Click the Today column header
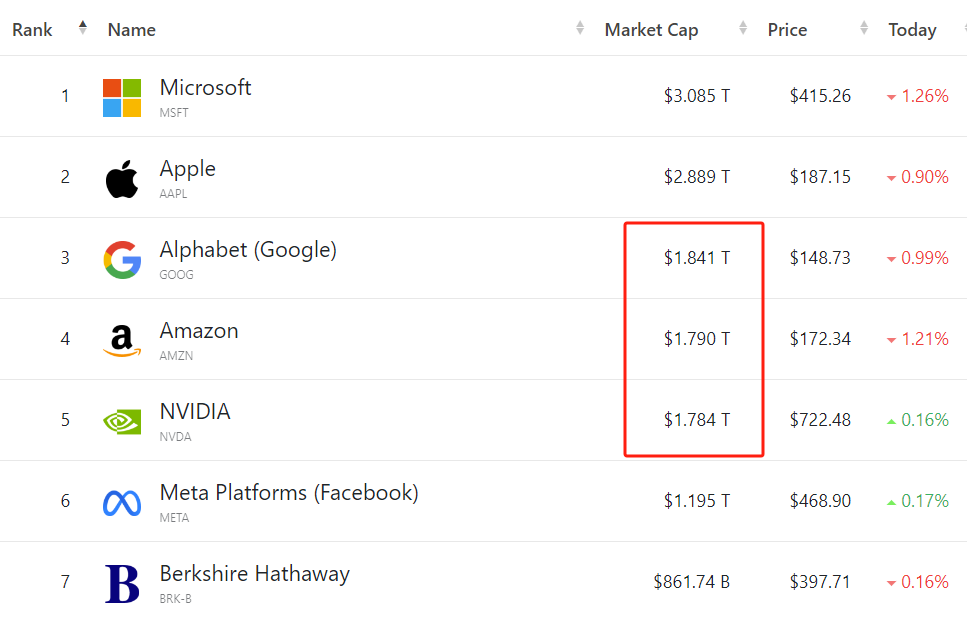Viewport: 967px width, 618px height. click(912, 30)
